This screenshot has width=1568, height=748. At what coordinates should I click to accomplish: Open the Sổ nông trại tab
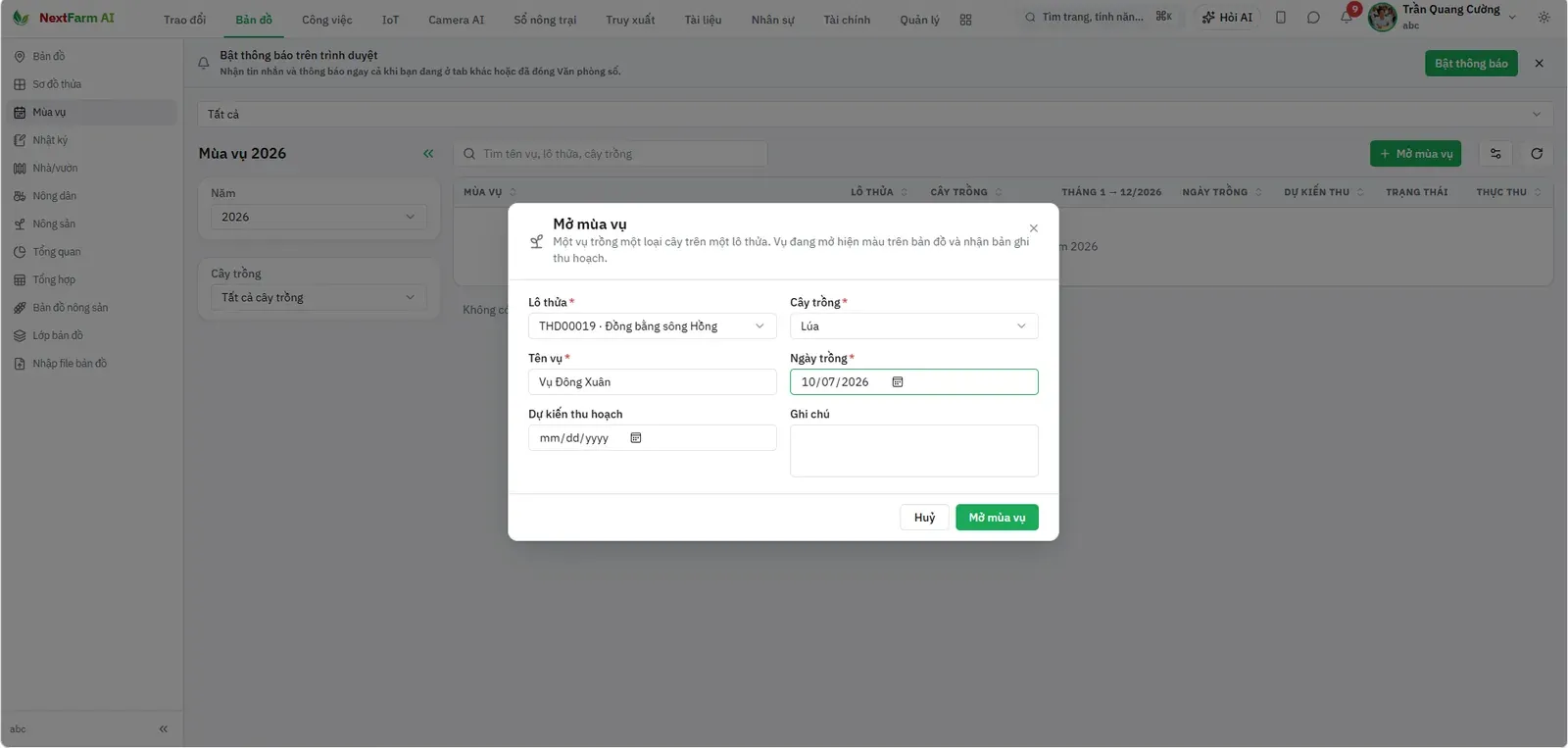tap(545, 20)
